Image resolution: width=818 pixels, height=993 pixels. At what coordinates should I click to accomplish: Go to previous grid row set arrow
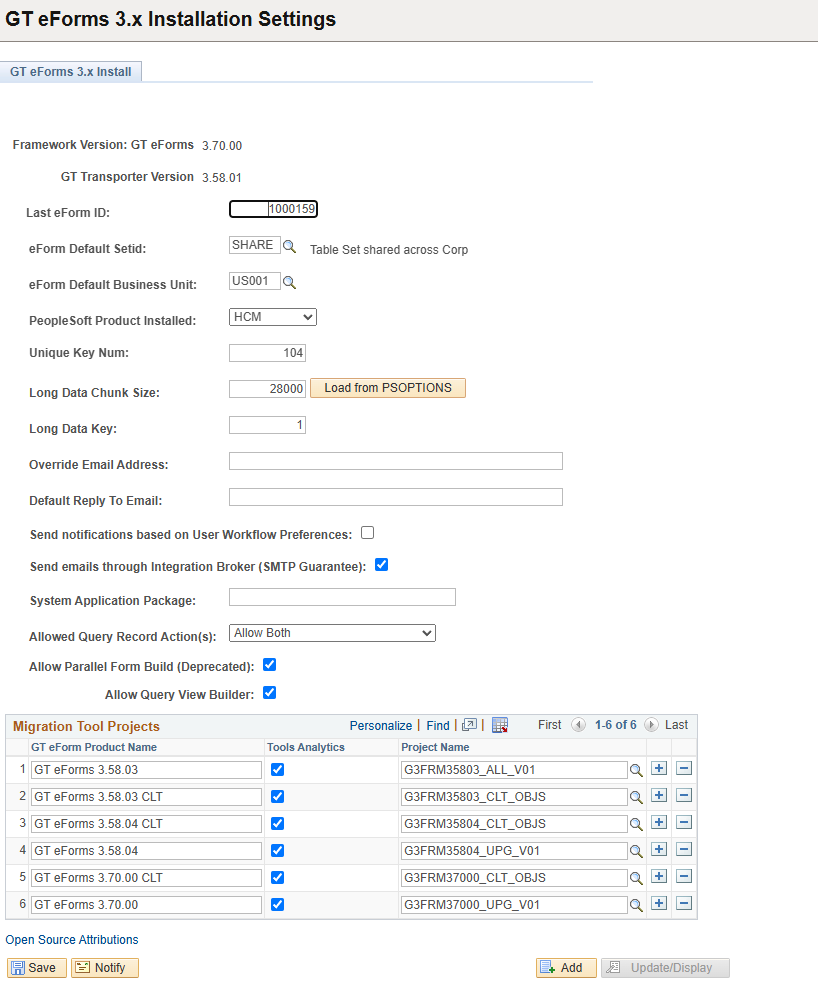click(x=578, y=724)
